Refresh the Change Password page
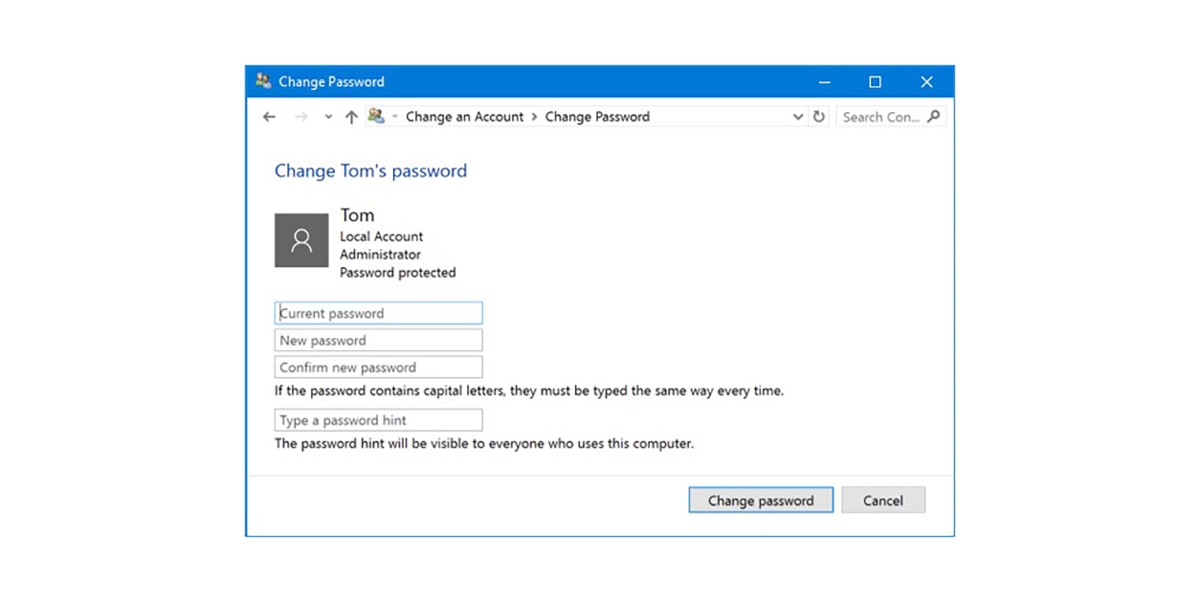 [819, 116]
